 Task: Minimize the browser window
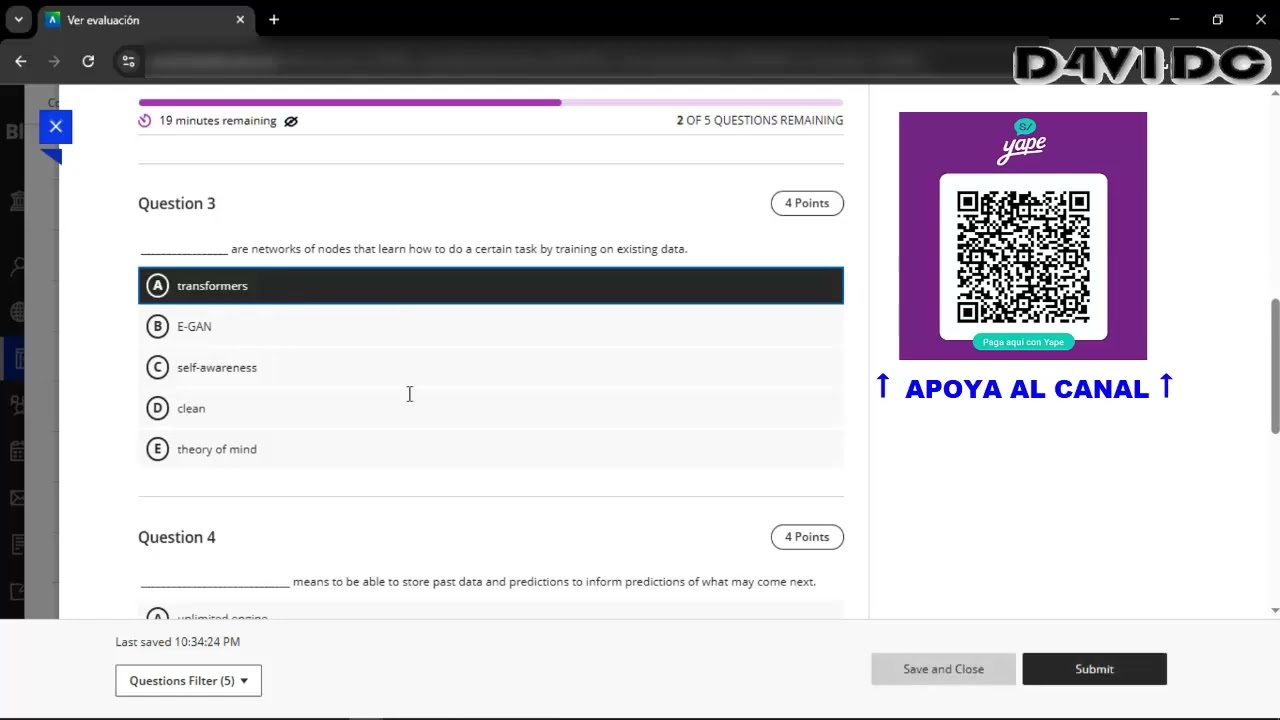tap(1175, 20)
